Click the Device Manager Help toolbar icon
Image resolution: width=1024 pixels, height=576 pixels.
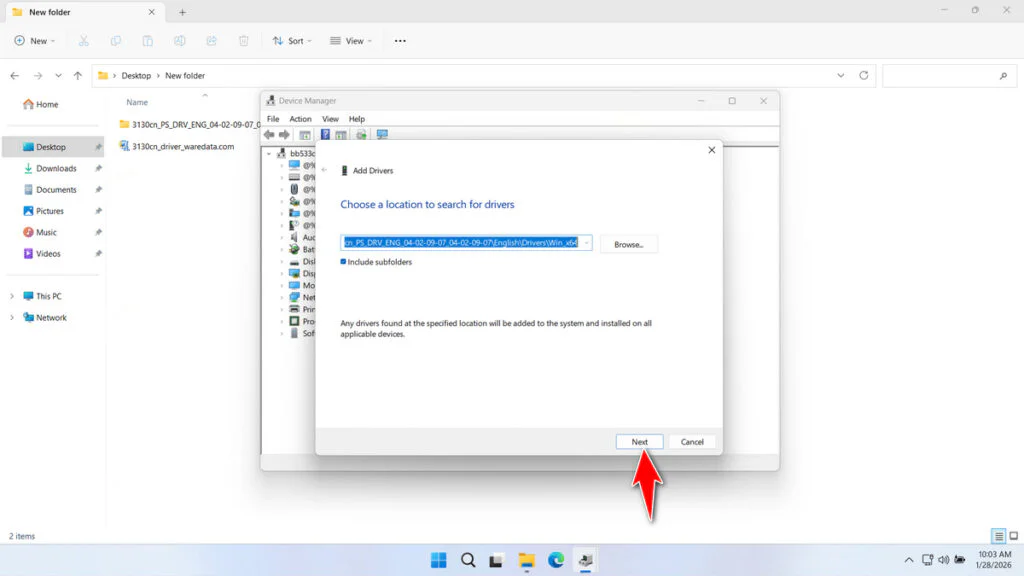pos(324,134)
